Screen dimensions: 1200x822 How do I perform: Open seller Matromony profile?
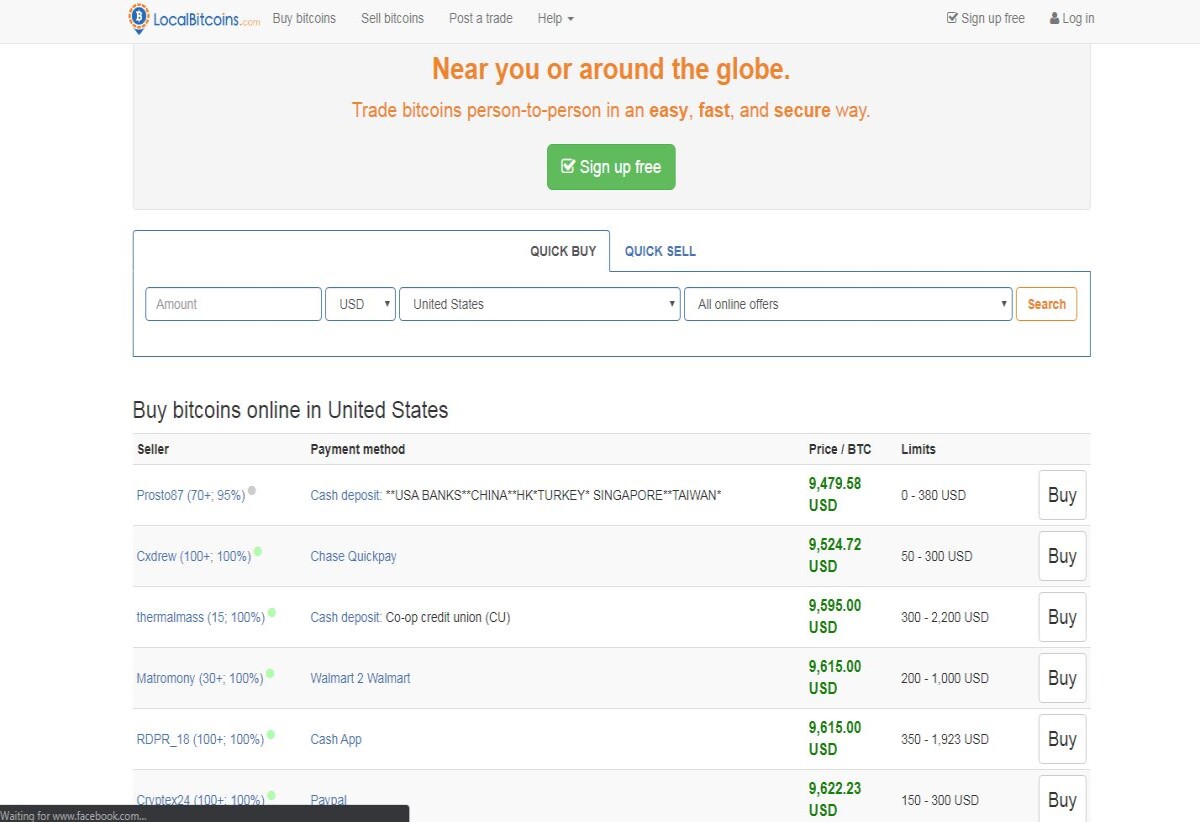click(x=200, y=678)
